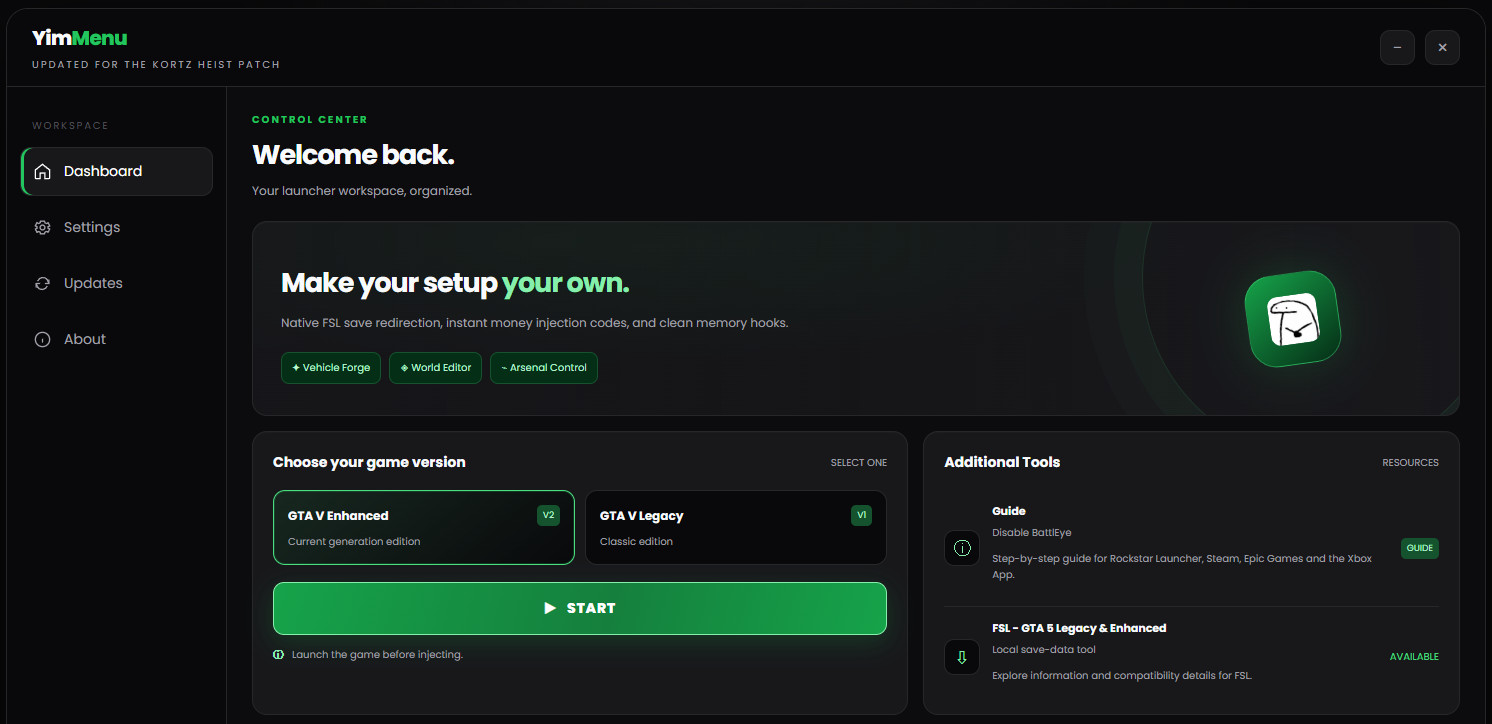This screenshot has width=1492, height=724.
Task: Click the YimMenu title logo
Action: pyautogui.click(x=80, y=38)
